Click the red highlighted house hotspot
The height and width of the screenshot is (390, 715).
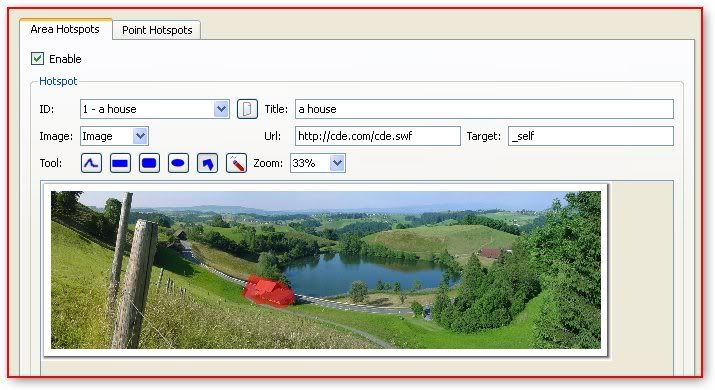click(268, 291)
